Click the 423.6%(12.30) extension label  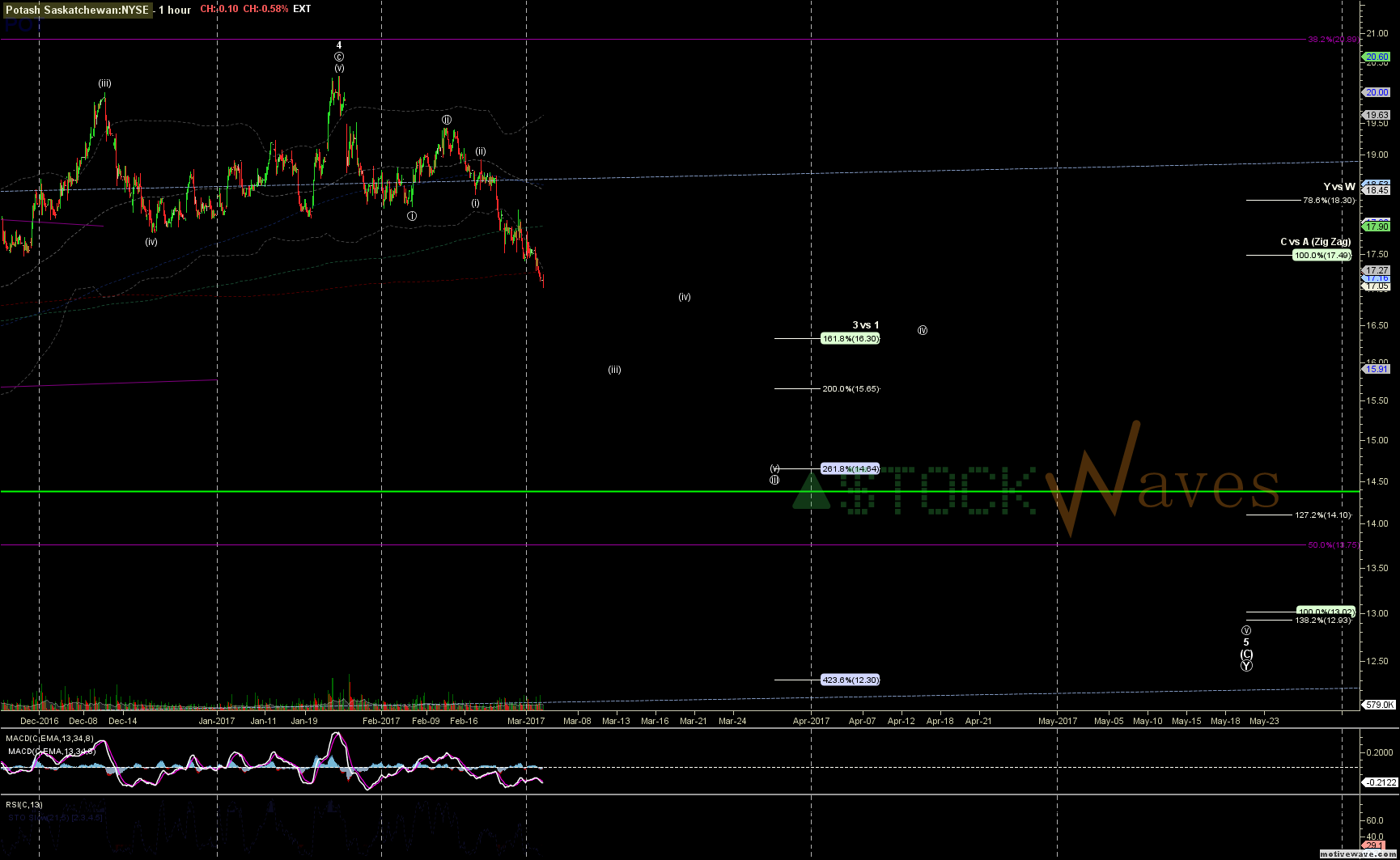point(850,680)
